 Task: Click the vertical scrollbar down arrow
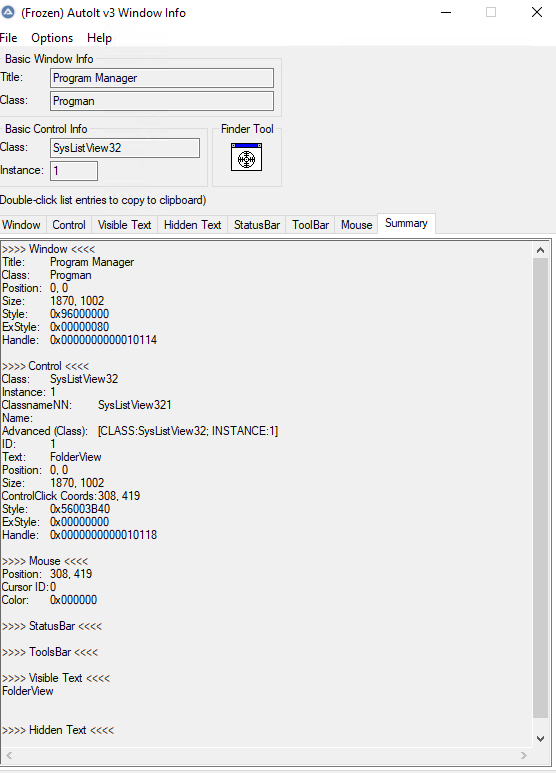[540, 738]
